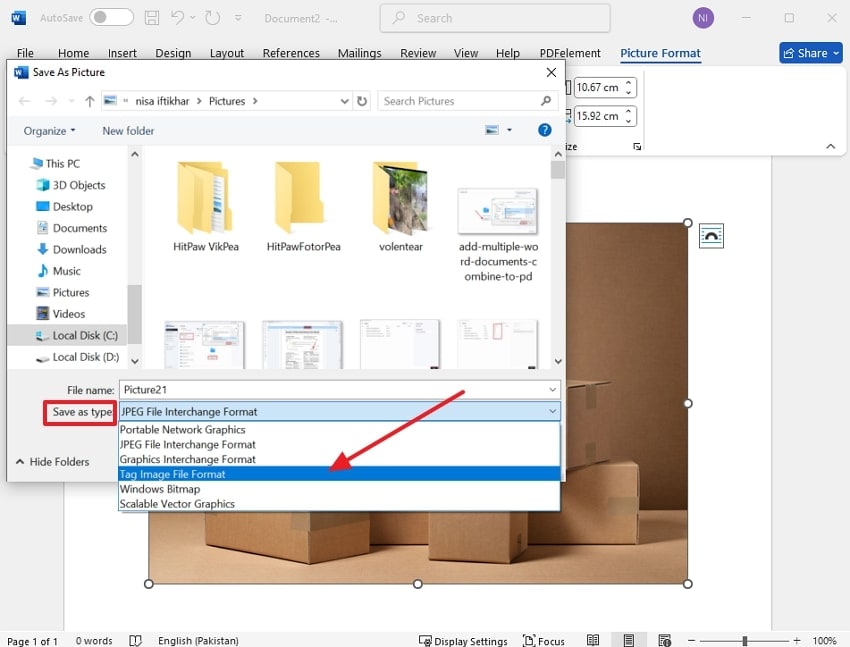This screenshot has width=850, height=647.
Task: Select Desktop in navigation pane
Action: click(64, 206)
